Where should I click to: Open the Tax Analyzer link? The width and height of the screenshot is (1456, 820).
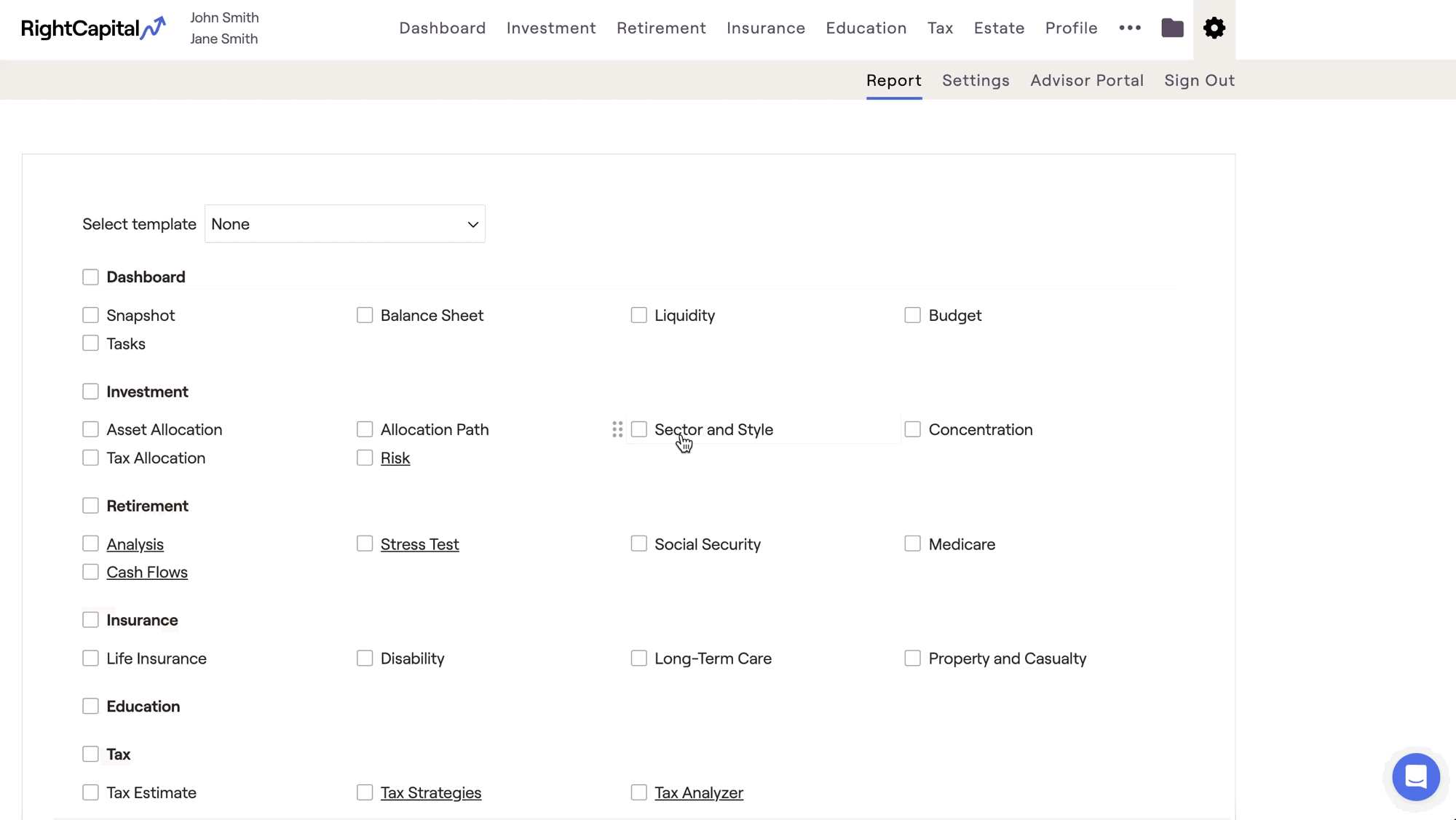tap(698, 793)
